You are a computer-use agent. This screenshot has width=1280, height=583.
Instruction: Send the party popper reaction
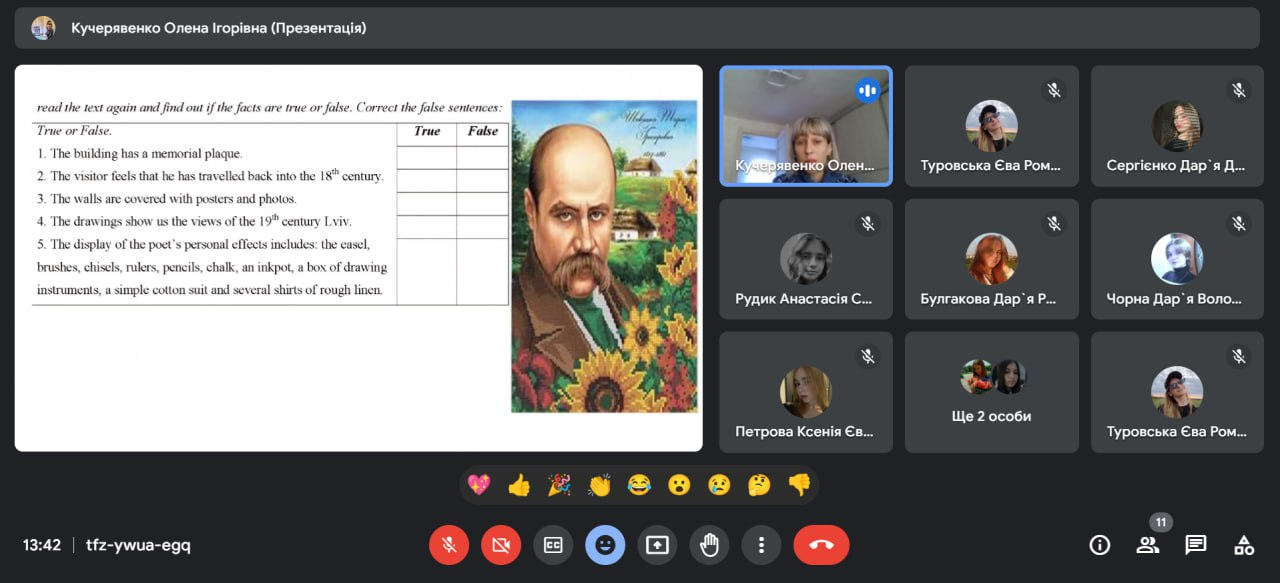[559, 485]
